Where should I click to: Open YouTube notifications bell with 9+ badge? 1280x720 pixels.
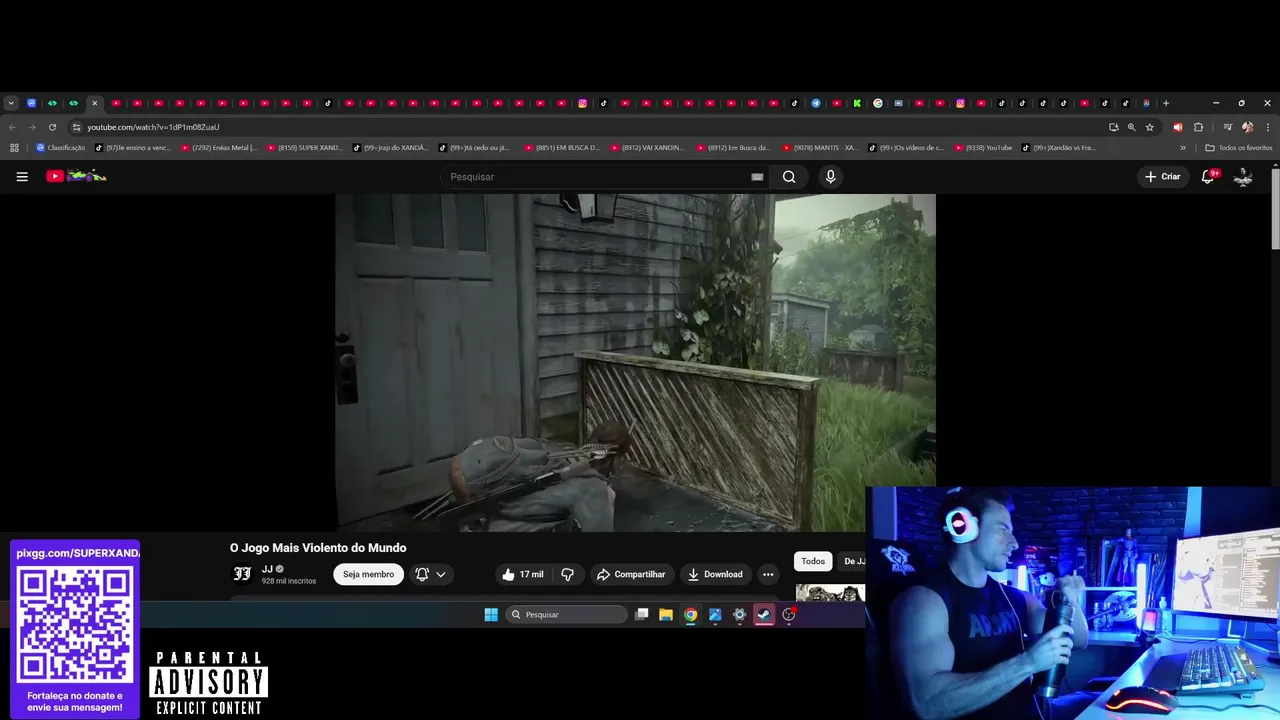point(1208,176)
